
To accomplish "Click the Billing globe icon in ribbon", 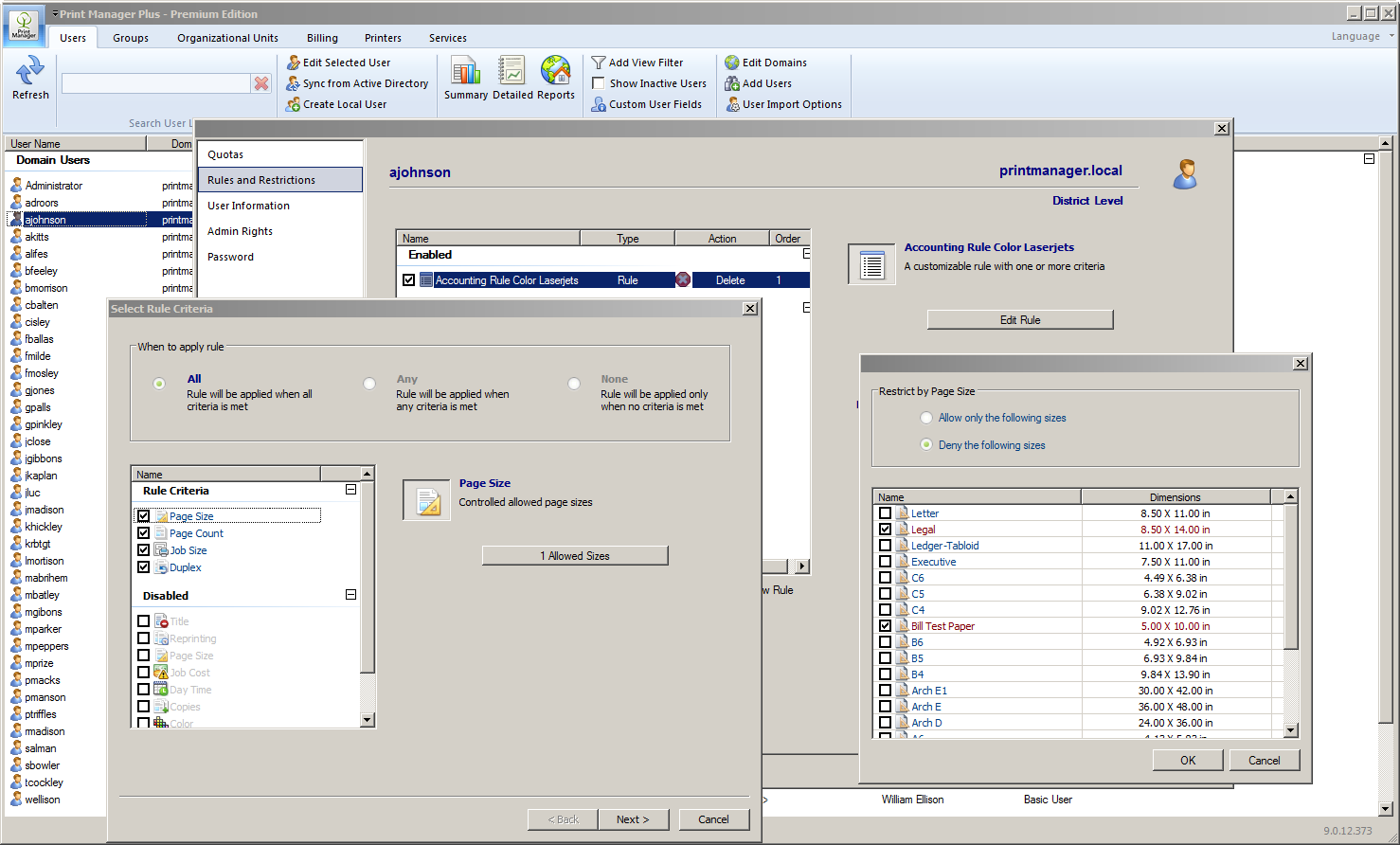I will click(556, 70).
